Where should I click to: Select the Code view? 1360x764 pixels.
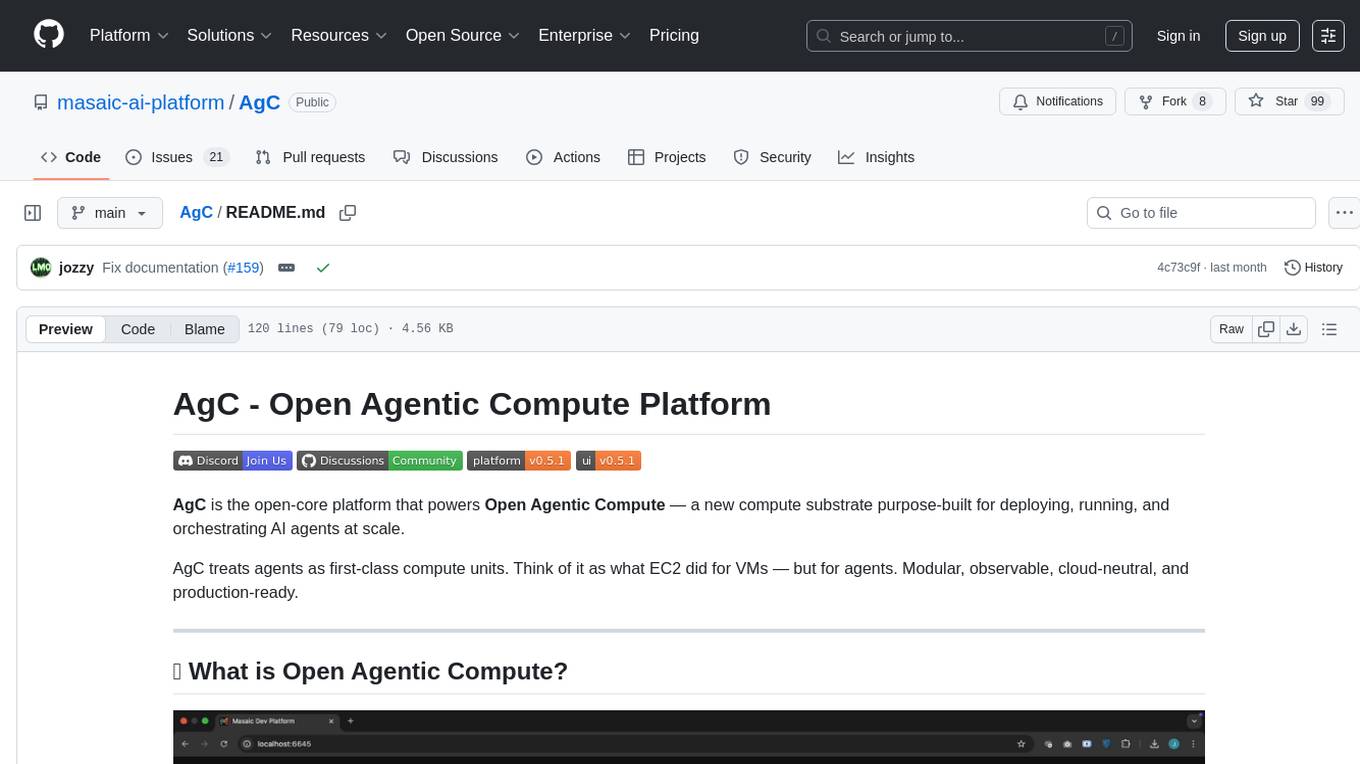coord(138,329)
